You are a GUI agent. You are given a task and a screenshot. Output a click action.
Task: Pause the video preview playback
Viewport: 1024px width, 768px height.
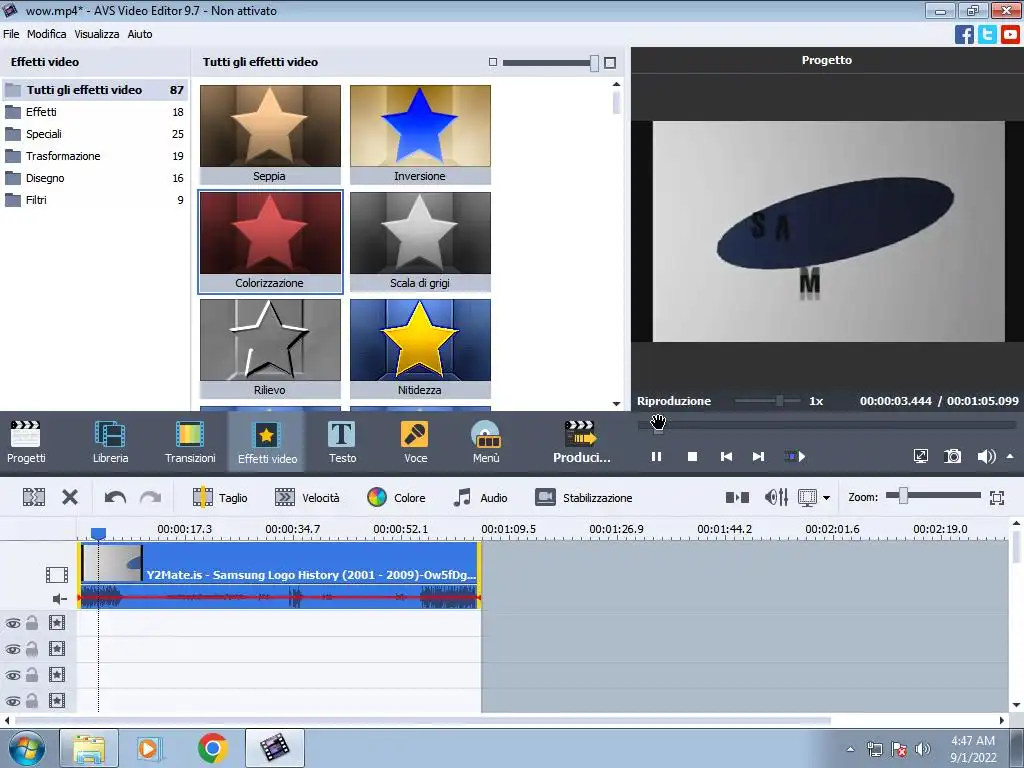coord(656,456)
